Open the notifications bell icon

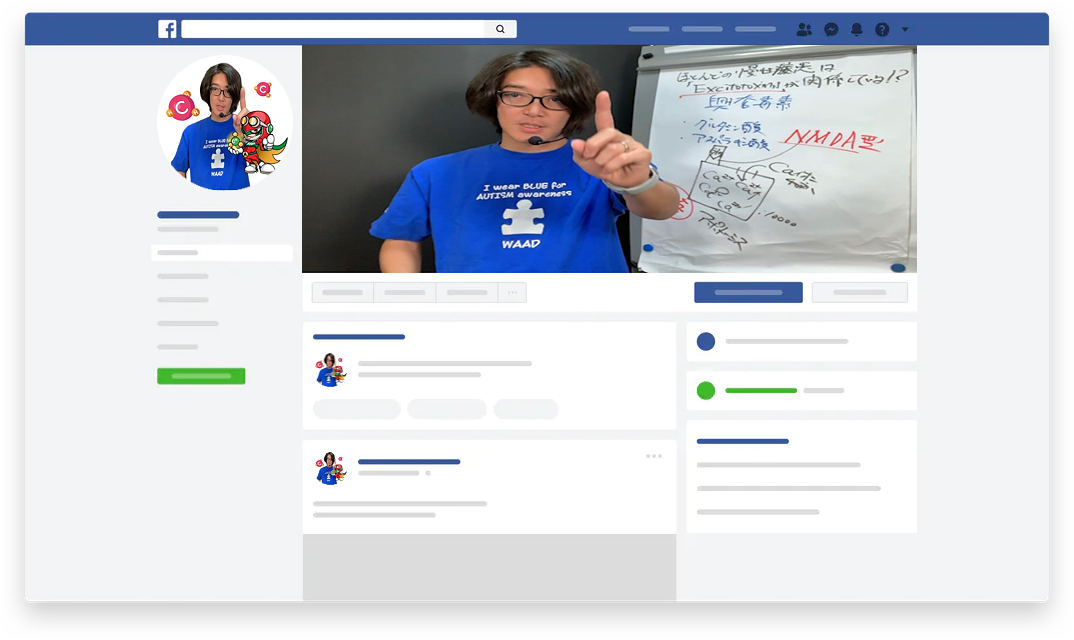(x=856, y=30)
